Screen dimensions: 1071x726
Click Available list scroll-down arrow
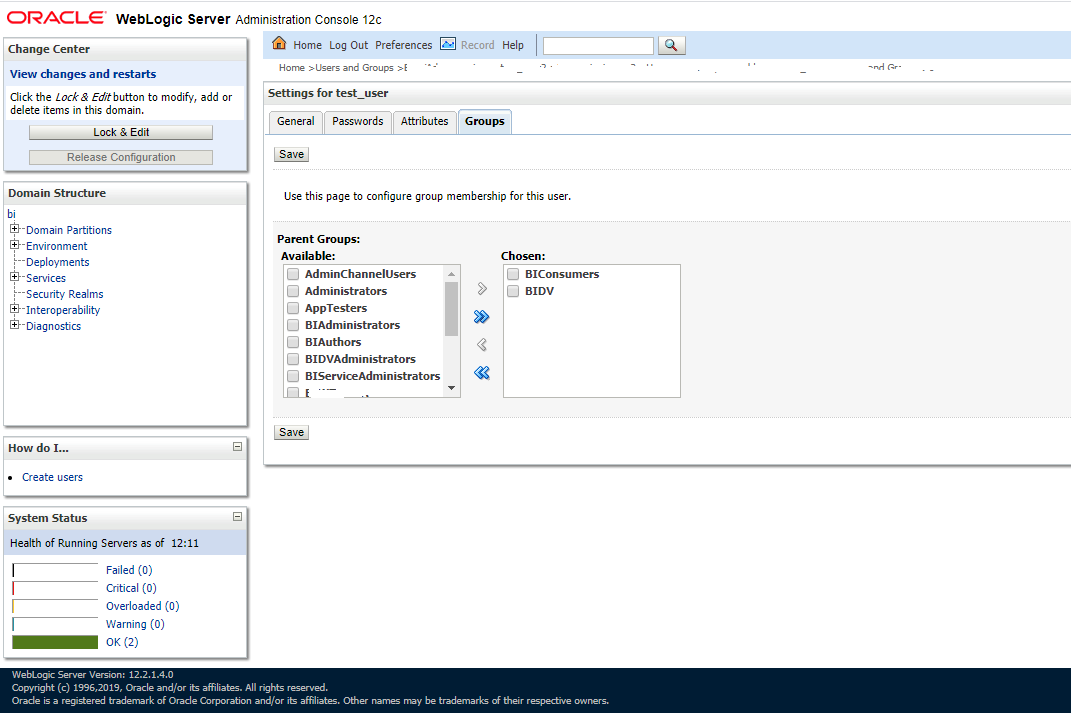[x=451, y=388]
